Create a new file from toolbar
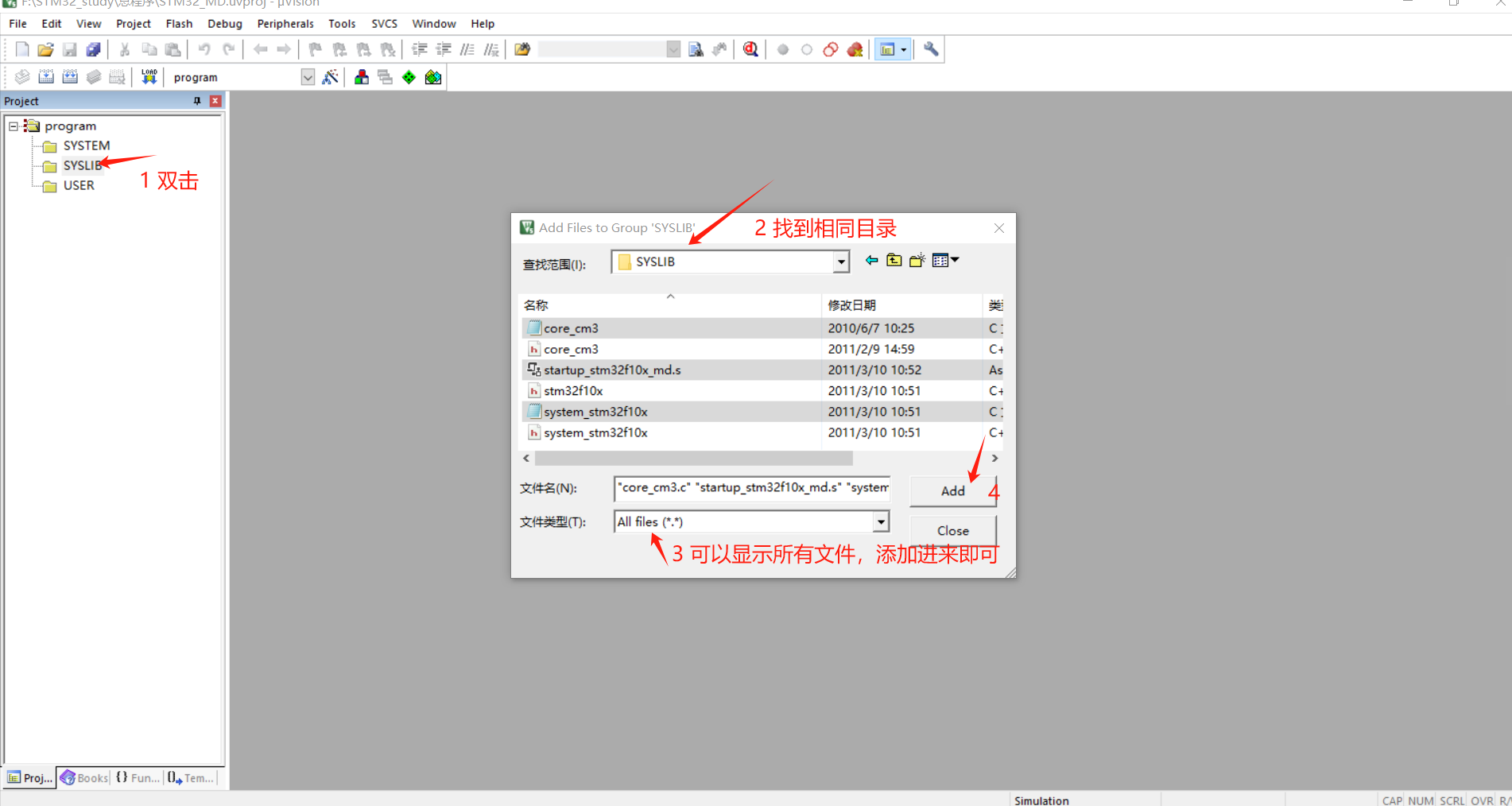 coord(22,49)
